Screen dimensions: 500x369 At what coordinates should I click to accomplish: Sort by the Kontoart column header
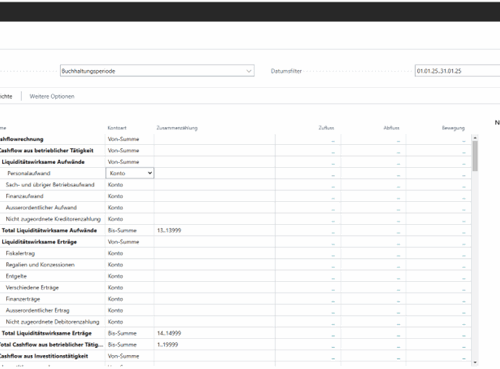coord(117,128)
